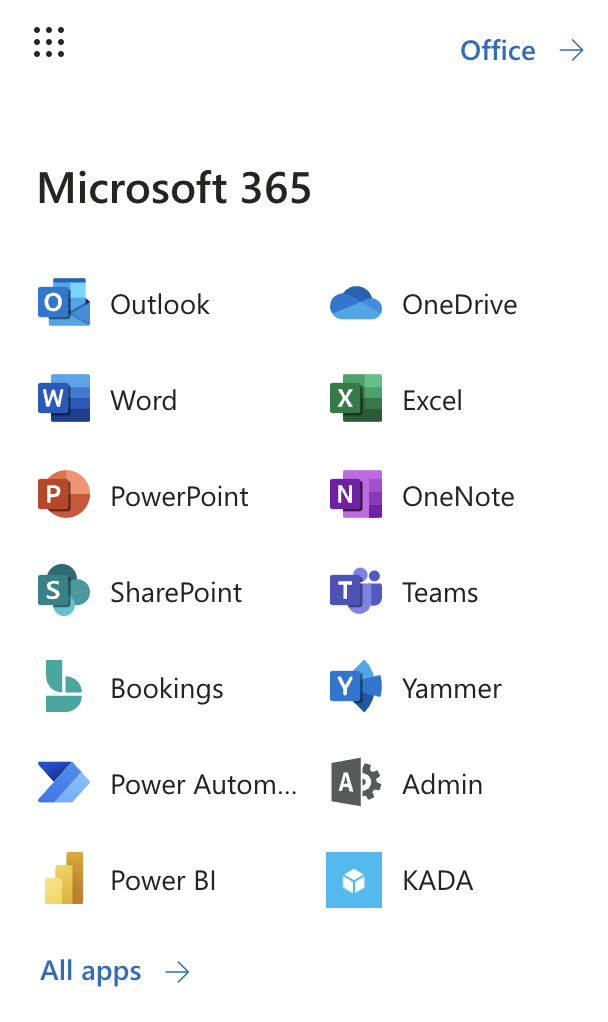The height and width of the screenshot is (1022, 608).
Task: Select the Admin gear icon
Action: [356, 784]
